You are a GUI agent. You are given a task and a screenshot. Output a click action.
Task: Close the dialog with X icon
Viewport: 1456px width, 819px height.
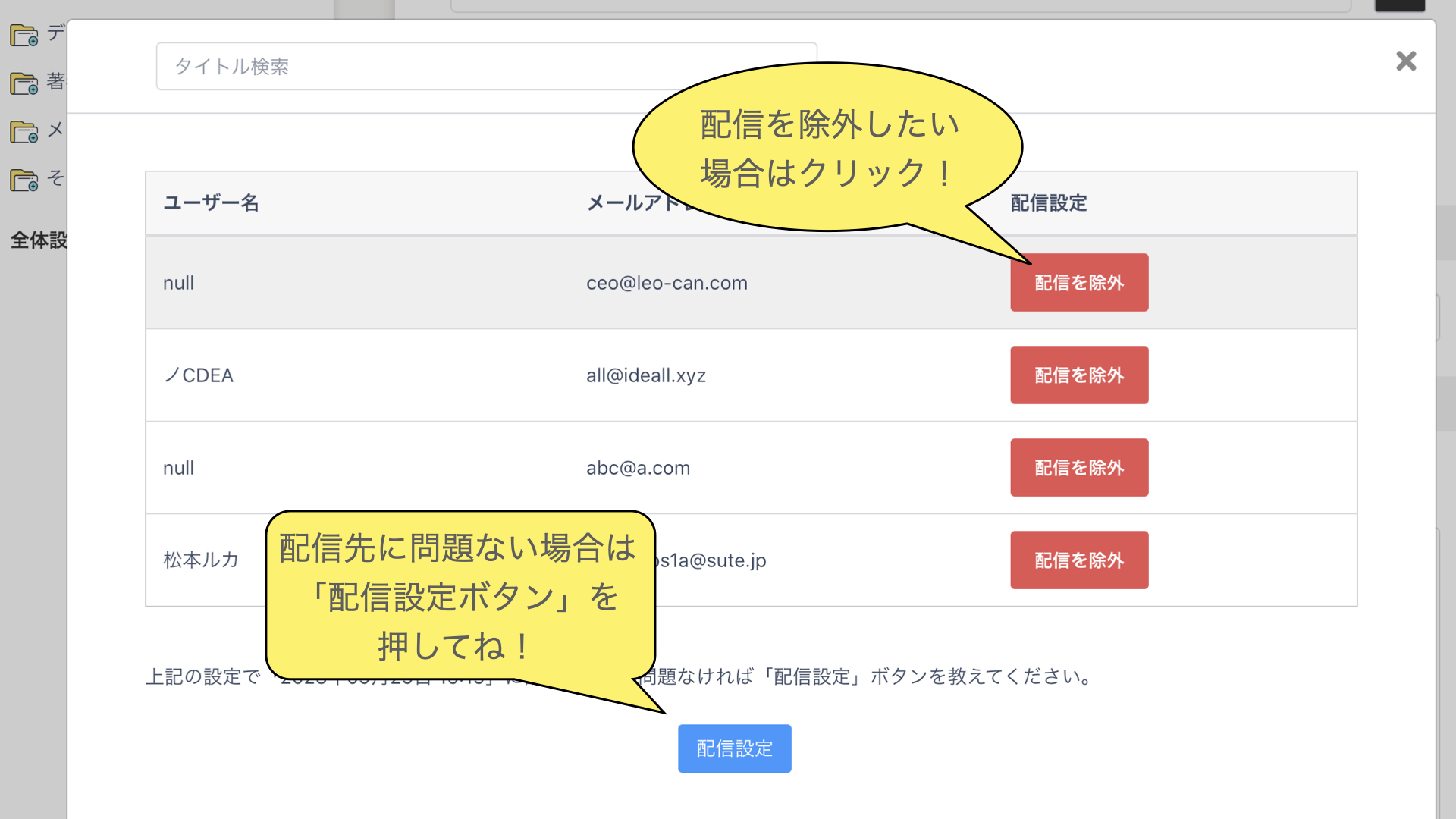pyautogui.click(x=1406, y=61)
